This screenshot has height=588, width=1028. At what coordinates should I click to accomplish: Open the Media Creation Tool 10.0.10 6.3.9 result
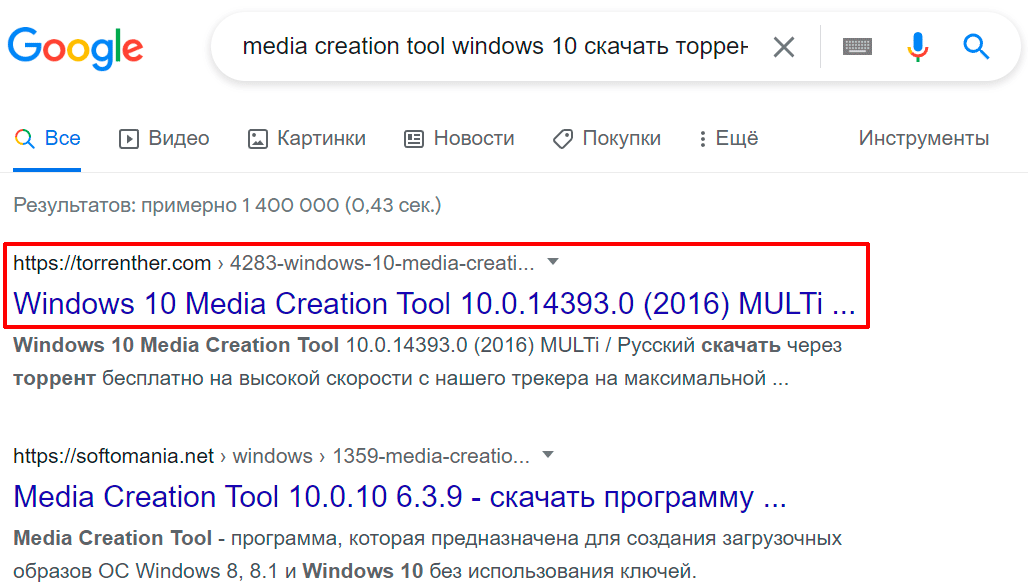click(399, 497)
